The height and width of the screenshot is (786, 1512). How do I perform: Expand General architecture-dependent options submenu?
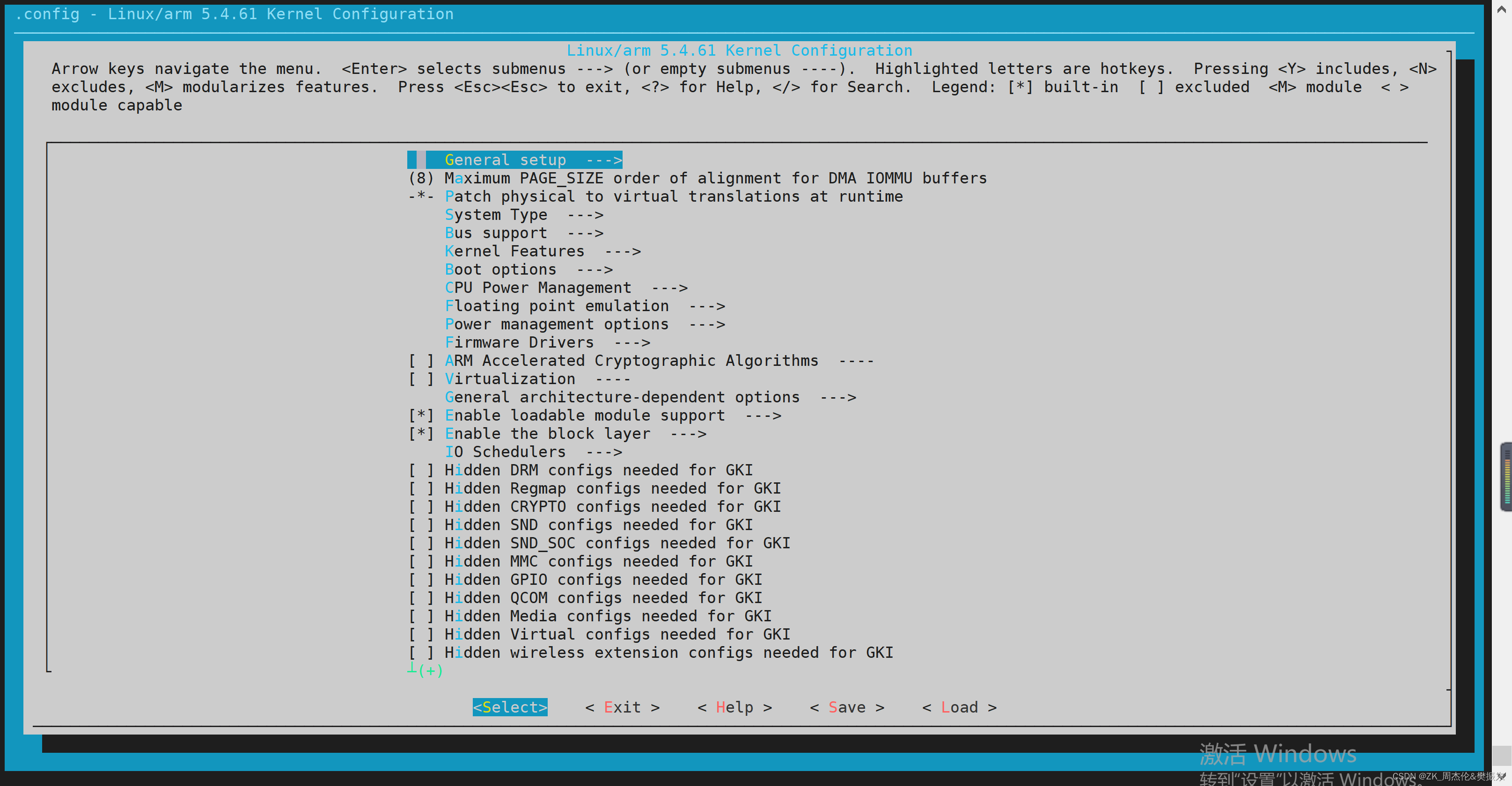(650, 397)
